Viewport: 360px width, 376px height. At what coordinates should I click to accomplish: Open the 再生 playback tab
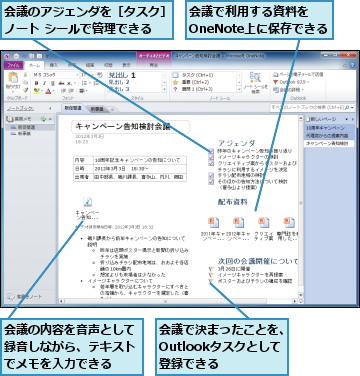(x=154, y=65)
